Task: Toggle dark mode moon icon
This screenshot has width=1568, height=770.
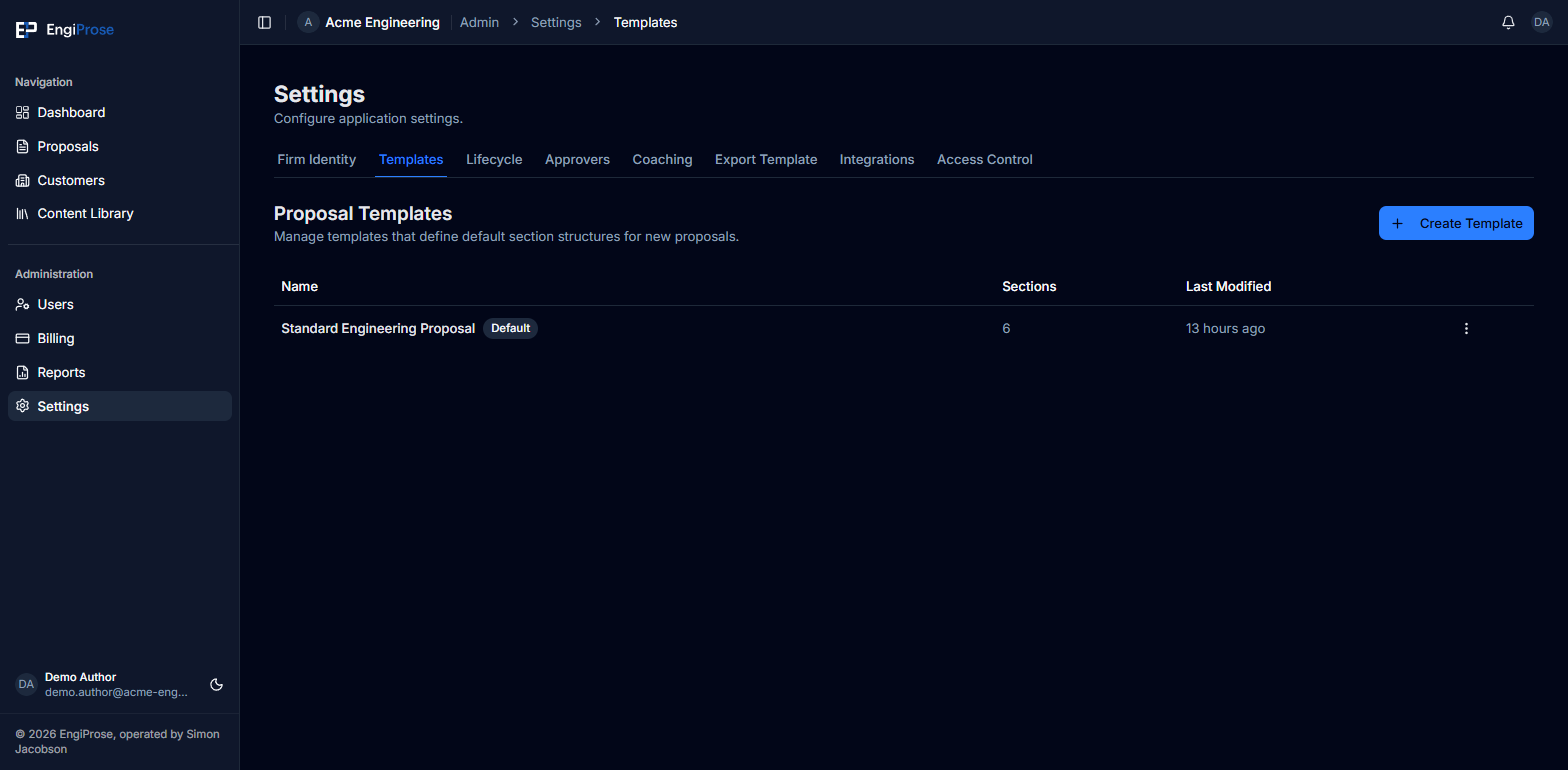Action: [216, 685]
